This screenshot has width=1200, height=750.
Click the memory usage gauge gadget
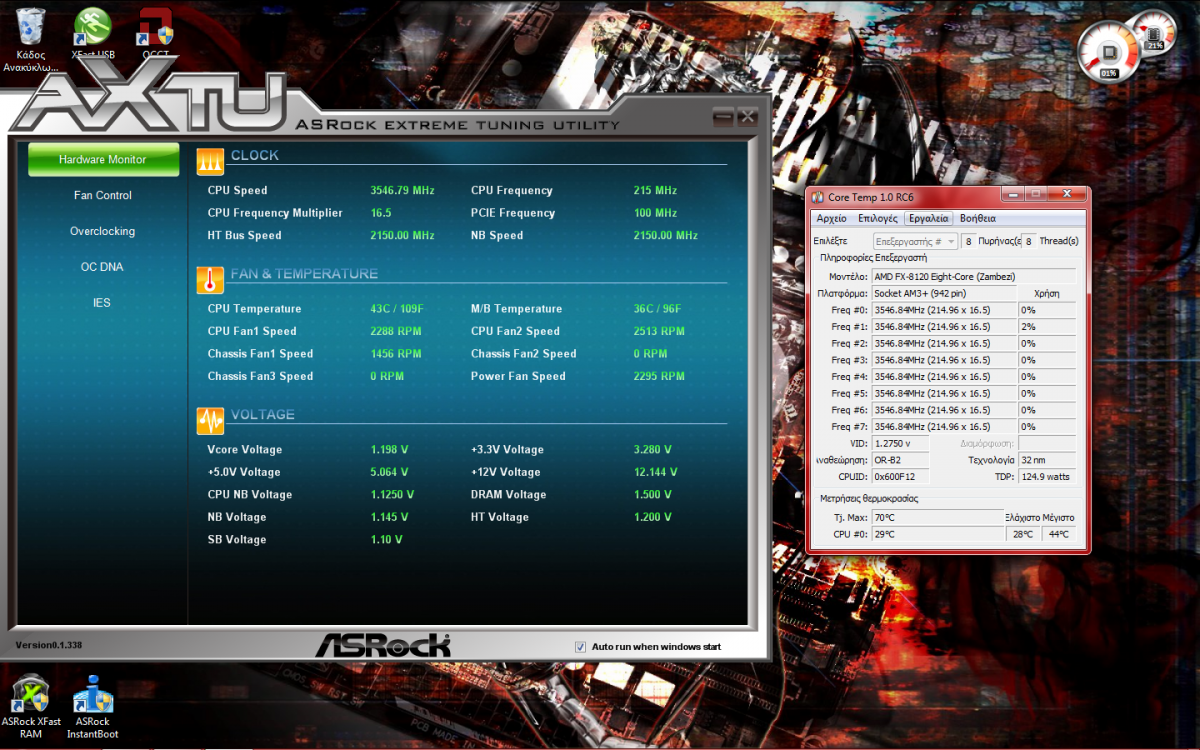tap(1155, 32)
